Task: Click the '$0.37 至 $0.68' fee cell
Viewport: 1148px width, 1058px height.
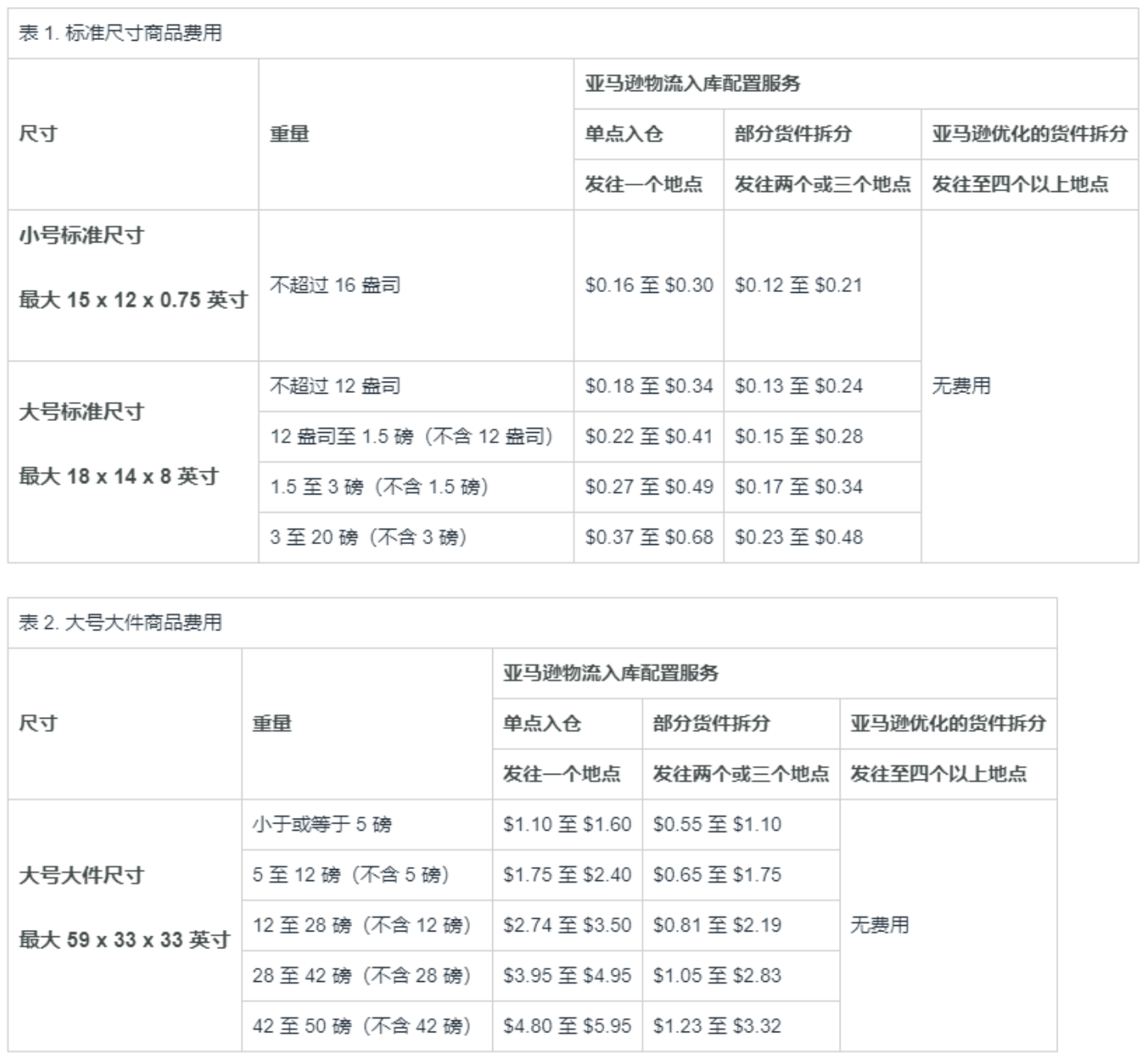Action: point(648,537)
